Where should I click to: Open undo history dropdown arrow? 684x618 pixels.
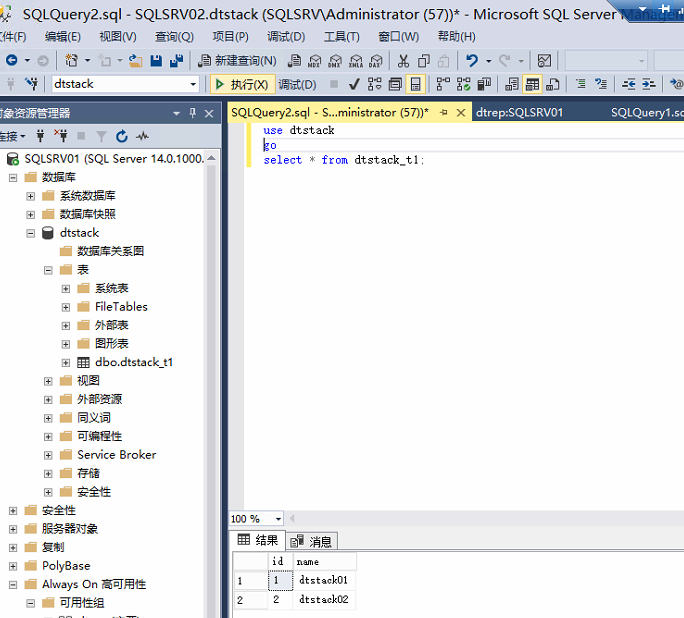click(489, 61)
